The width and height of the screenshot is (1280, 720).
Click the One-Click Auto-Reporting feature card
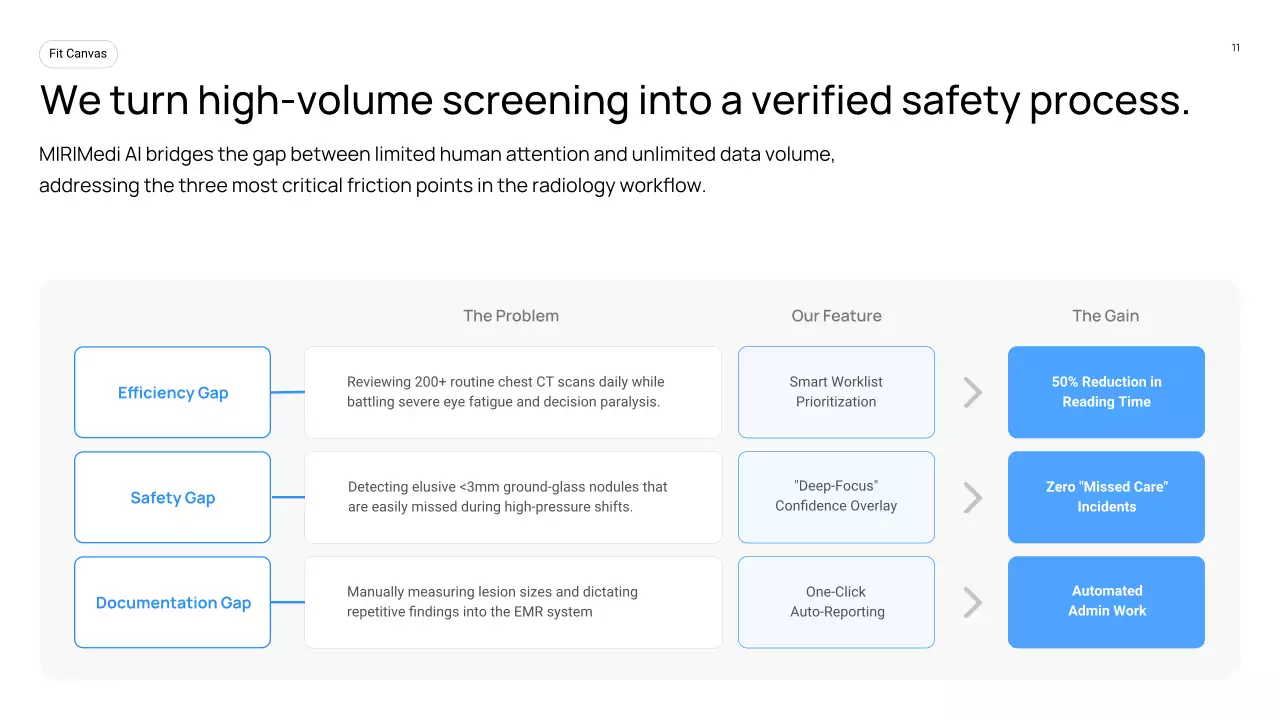[x=836, y=602]
